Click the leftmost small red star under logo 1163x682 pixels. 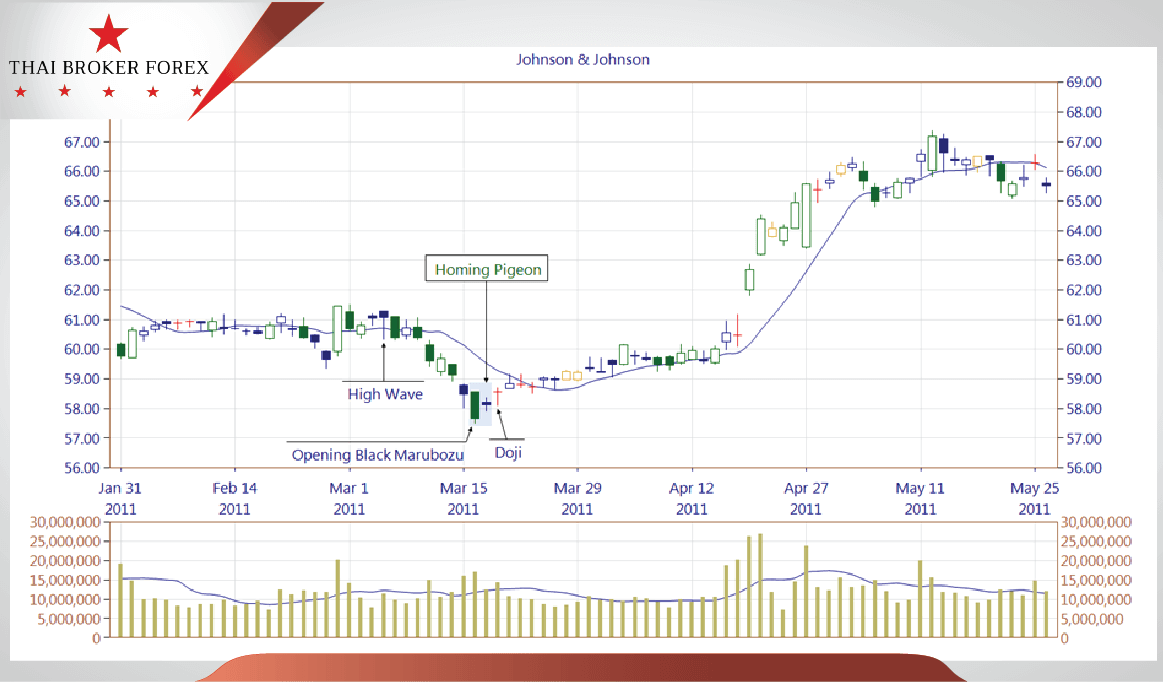pyautogui.click(x=20, y=92)
